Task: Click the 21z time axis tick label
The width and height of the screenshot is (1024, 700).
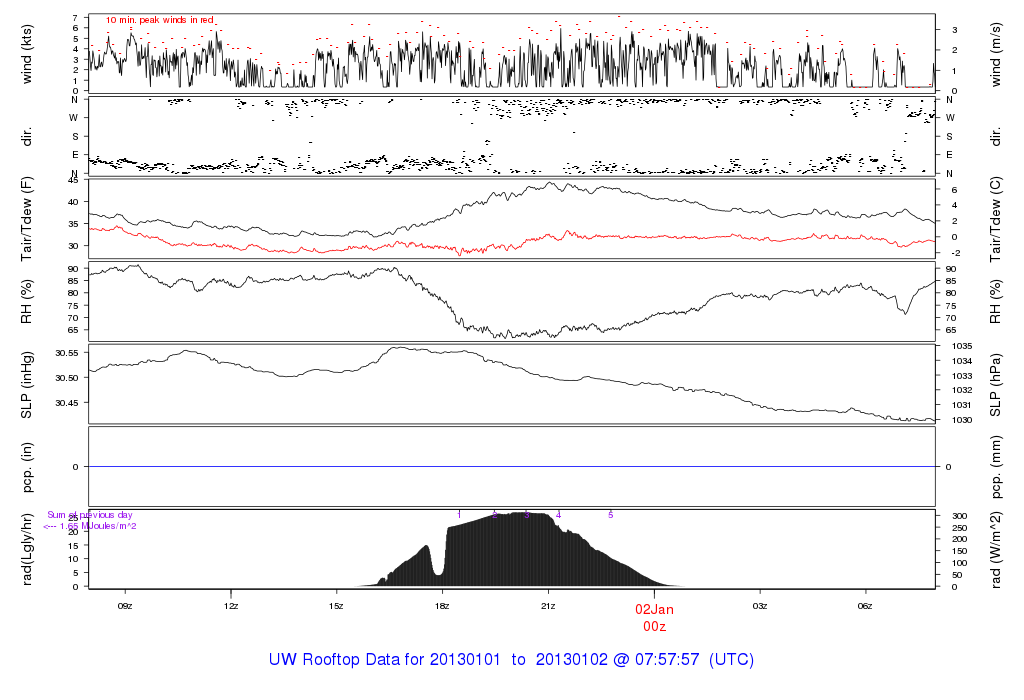Action: [x=548, y=606]
